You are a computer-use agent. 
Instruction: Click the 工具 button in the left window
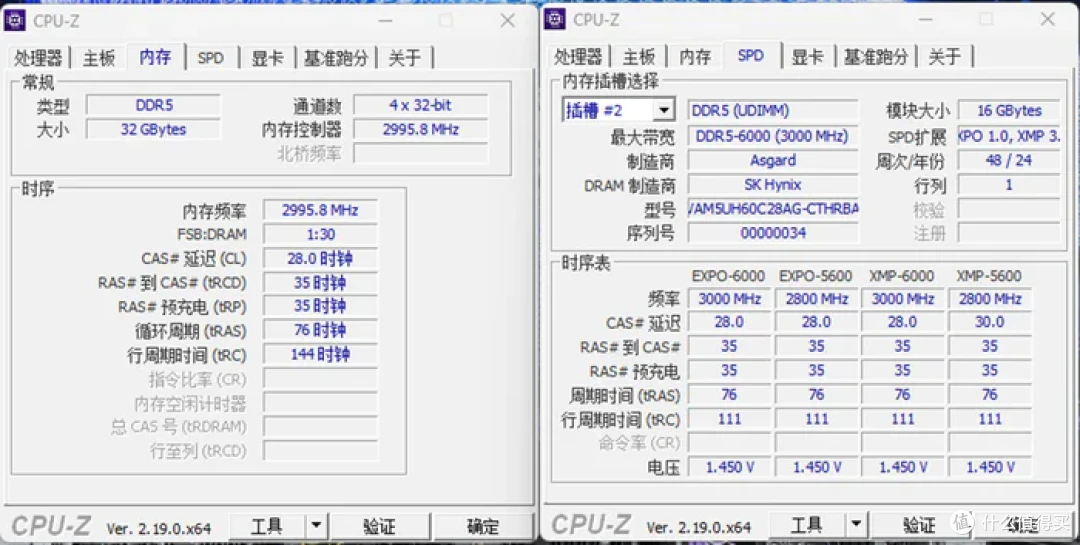[267, 527]
